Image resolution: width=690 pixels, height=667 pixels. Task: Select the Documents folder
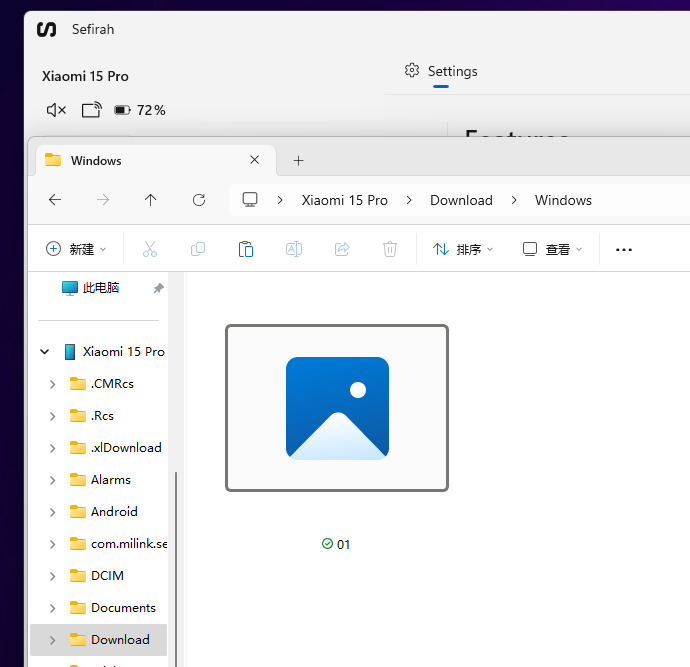113,608
